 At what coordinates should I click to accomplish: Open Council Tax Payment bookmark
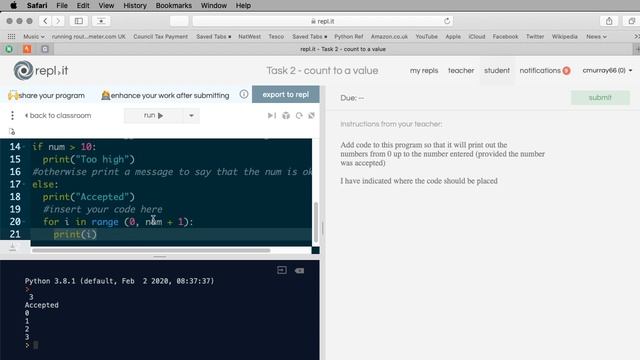(160, 36)
